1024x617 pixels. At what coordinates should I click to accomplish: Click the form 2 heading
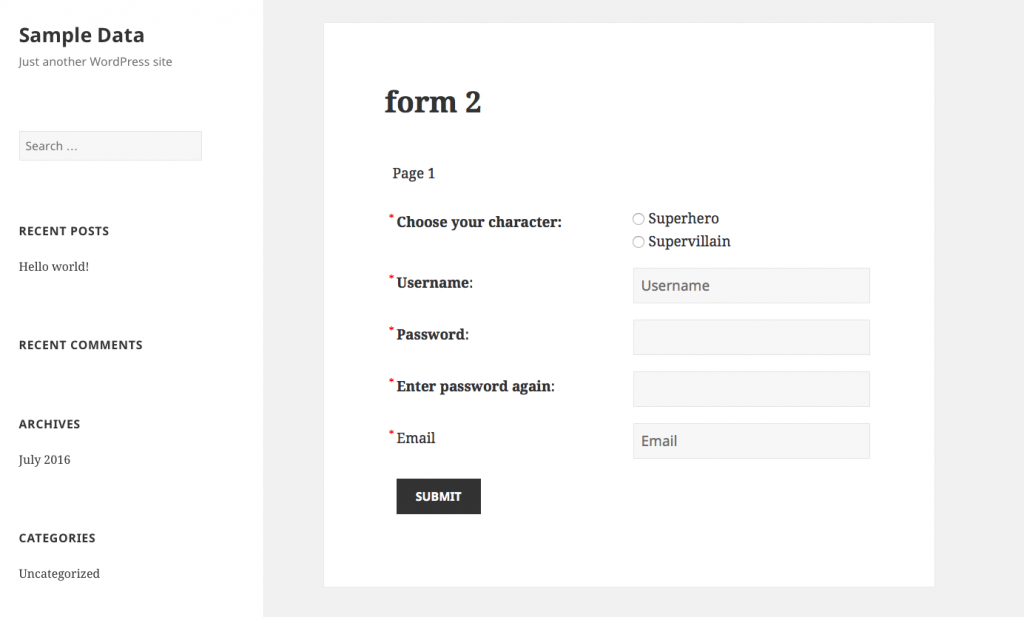click(432, 101)
